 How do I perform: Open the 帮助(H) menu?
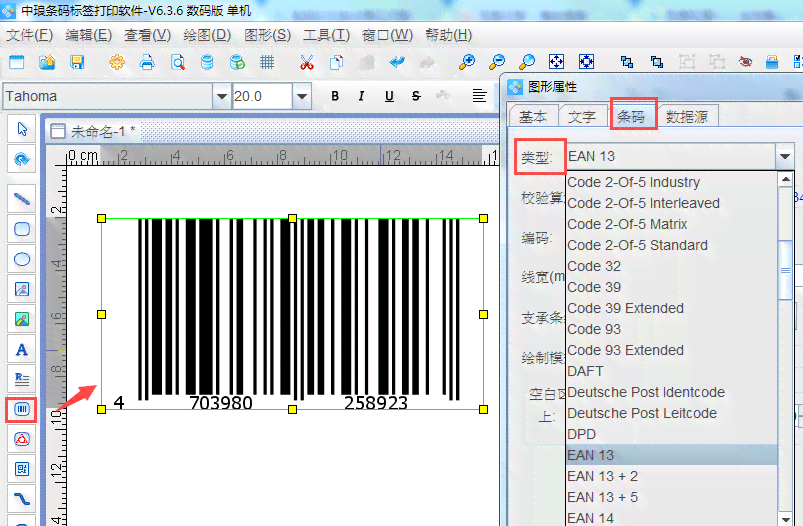tap(449, 35)
